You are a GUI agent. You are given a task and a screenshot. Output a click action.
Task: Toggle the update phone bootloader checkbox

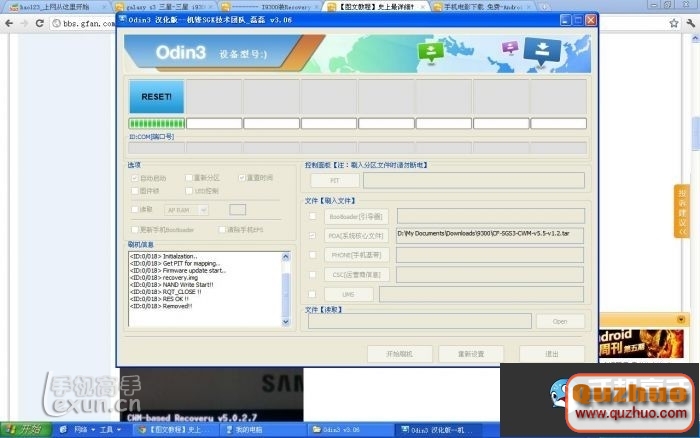coord(134,229)
